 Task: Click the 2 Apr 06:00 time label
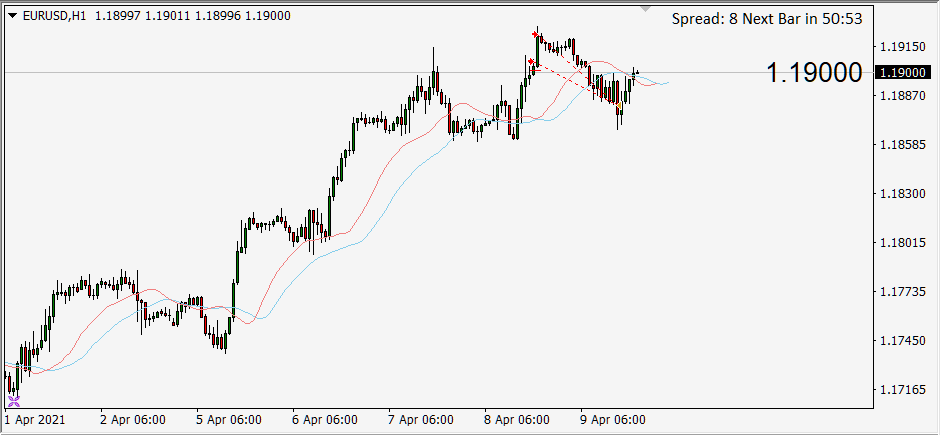pyautogui.click(x=133, y=419)
